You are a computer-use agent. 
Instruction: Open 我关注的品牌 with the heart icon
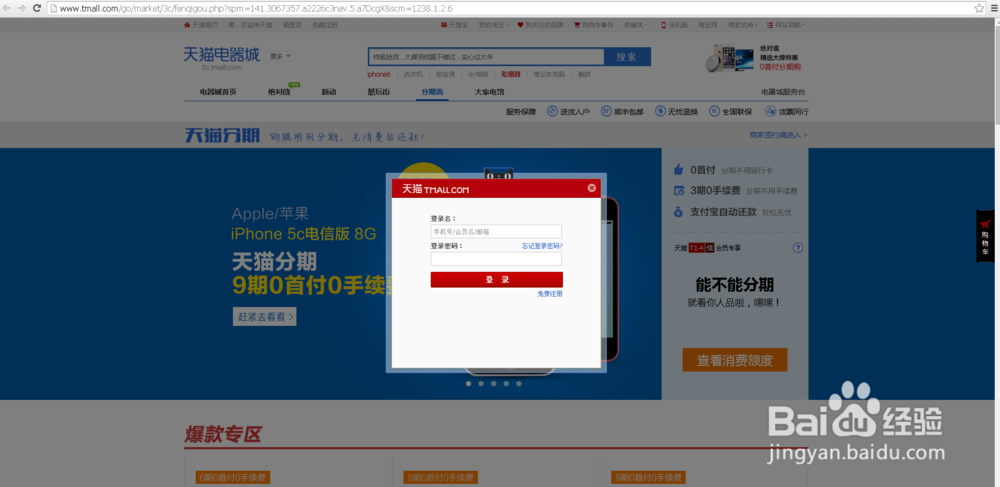click(x=540, y=25)
